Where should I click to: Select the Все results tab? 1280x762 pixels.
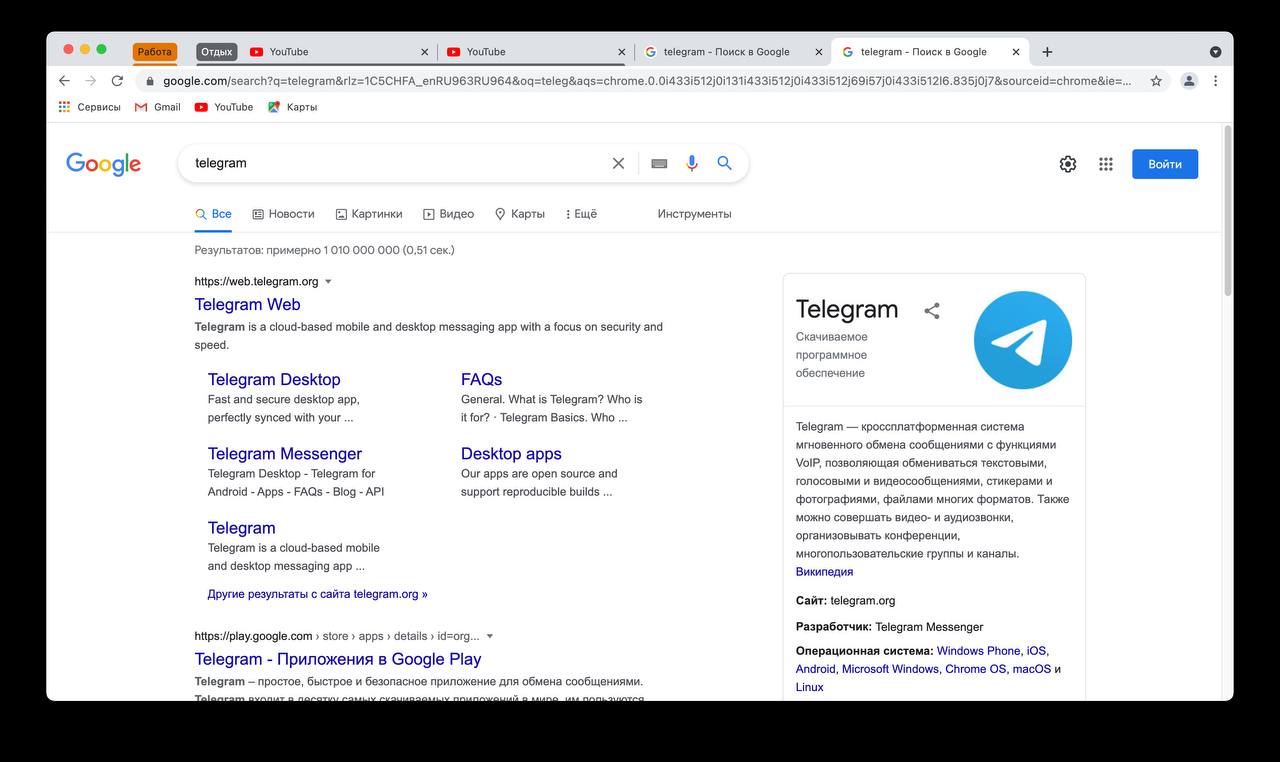pos(213,214)
